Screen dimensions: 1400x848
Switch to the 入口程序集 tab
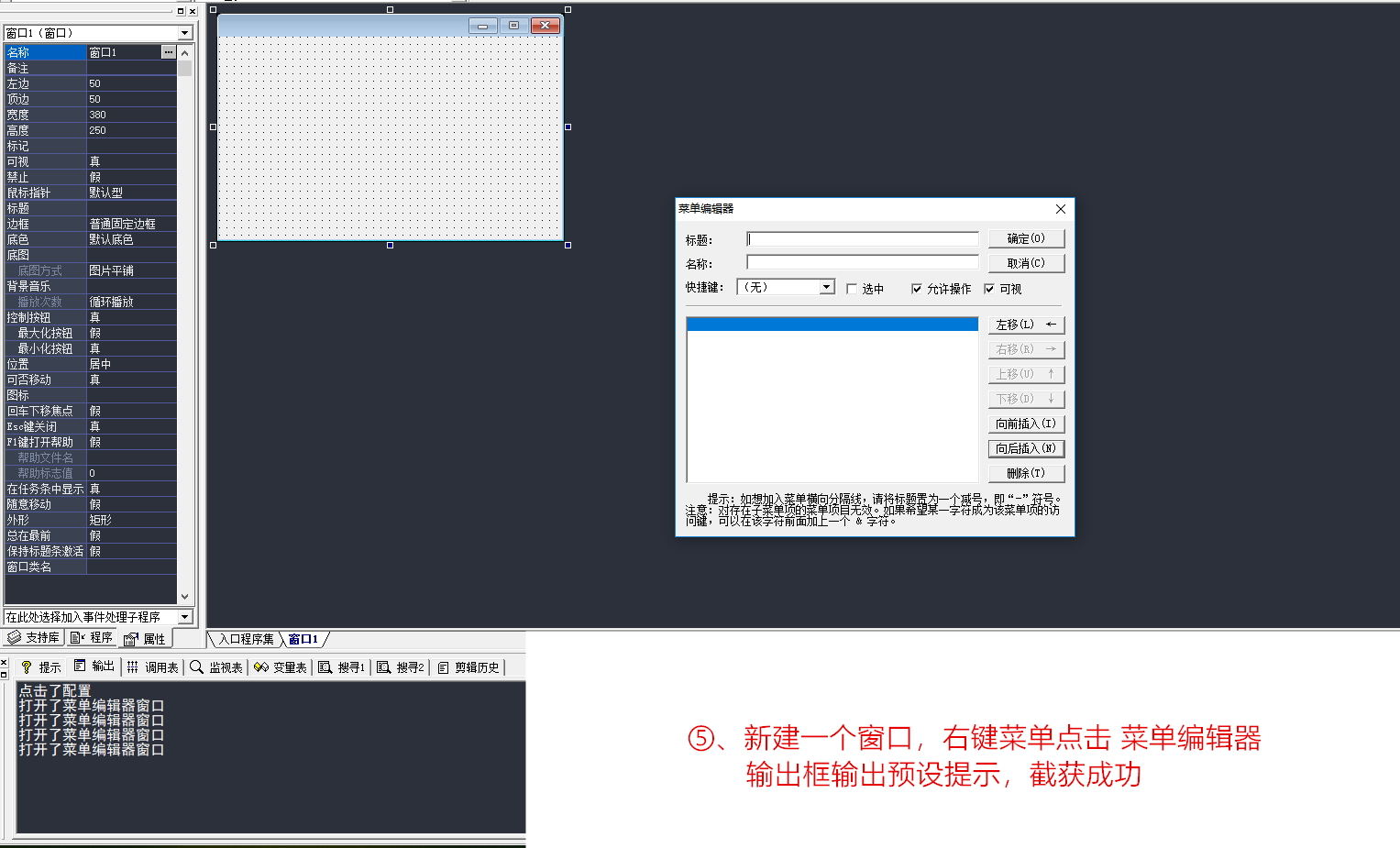tap(246, 639)
